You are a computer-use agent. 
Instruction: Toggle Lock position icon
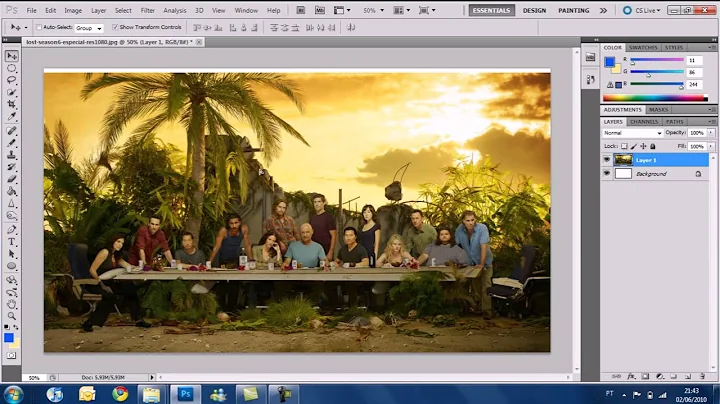pyautogui.click(x=643, y=146)
